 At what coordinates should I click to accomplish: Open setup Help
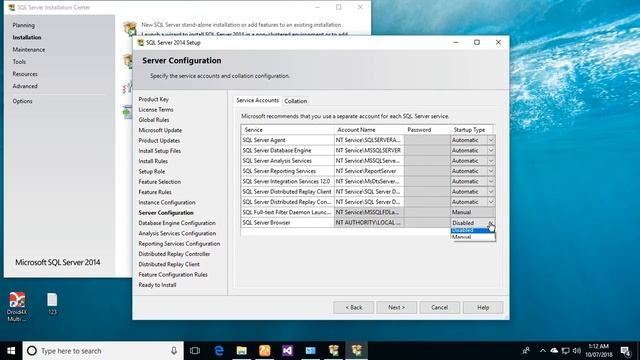point(483,307)
